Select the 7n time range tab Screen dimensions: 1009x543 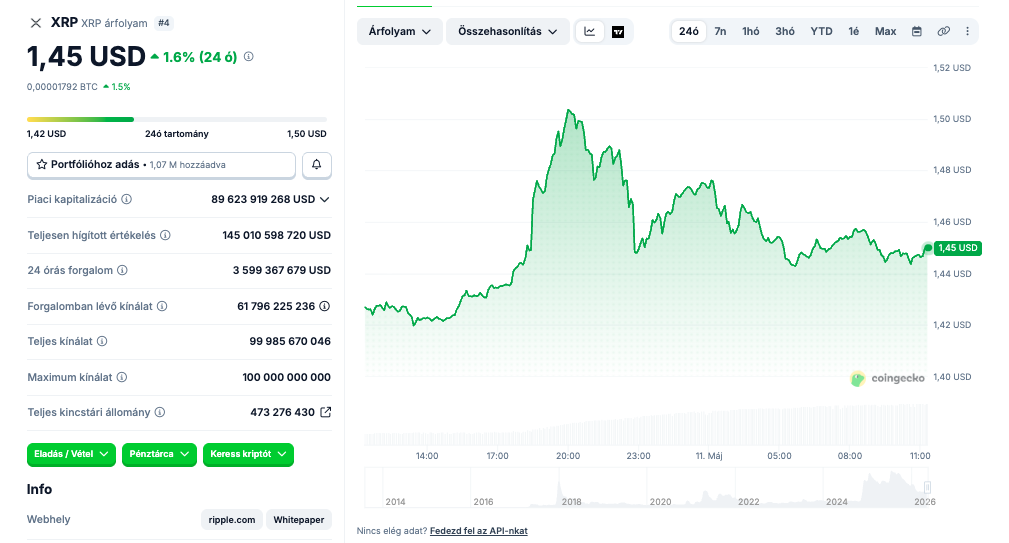click(720, 32)
